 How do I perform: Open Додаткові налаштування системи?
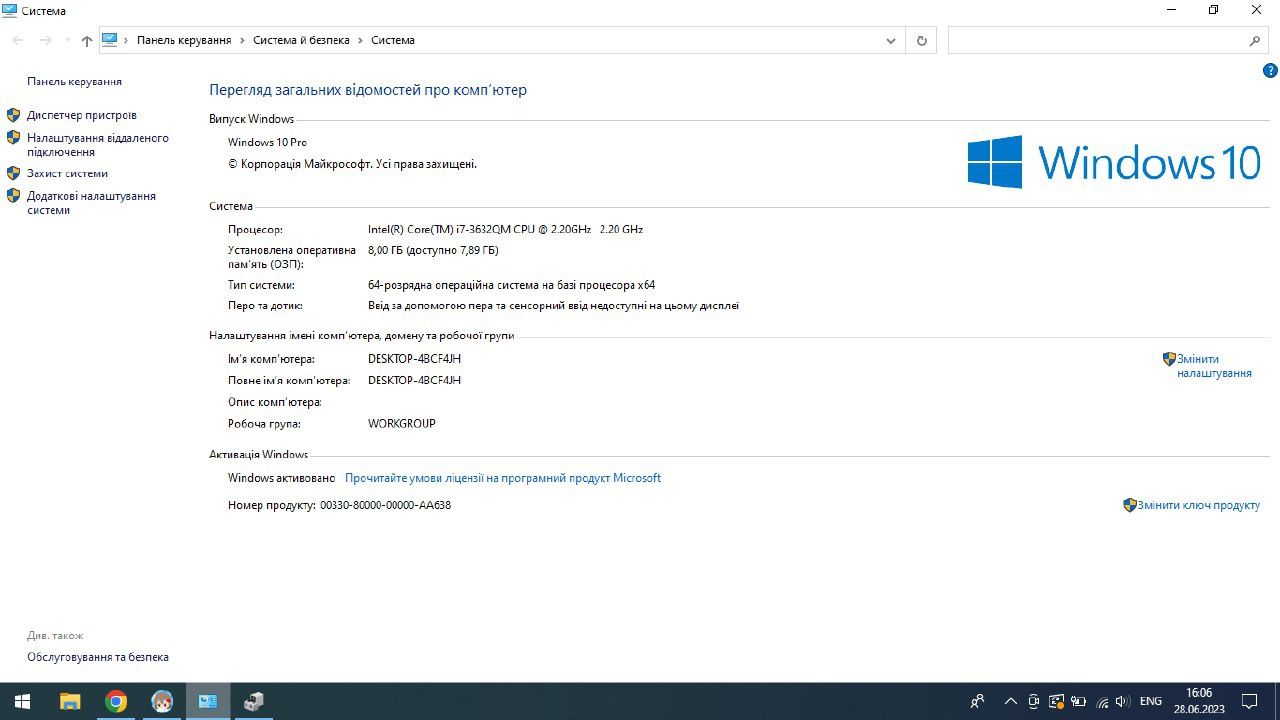91,203
